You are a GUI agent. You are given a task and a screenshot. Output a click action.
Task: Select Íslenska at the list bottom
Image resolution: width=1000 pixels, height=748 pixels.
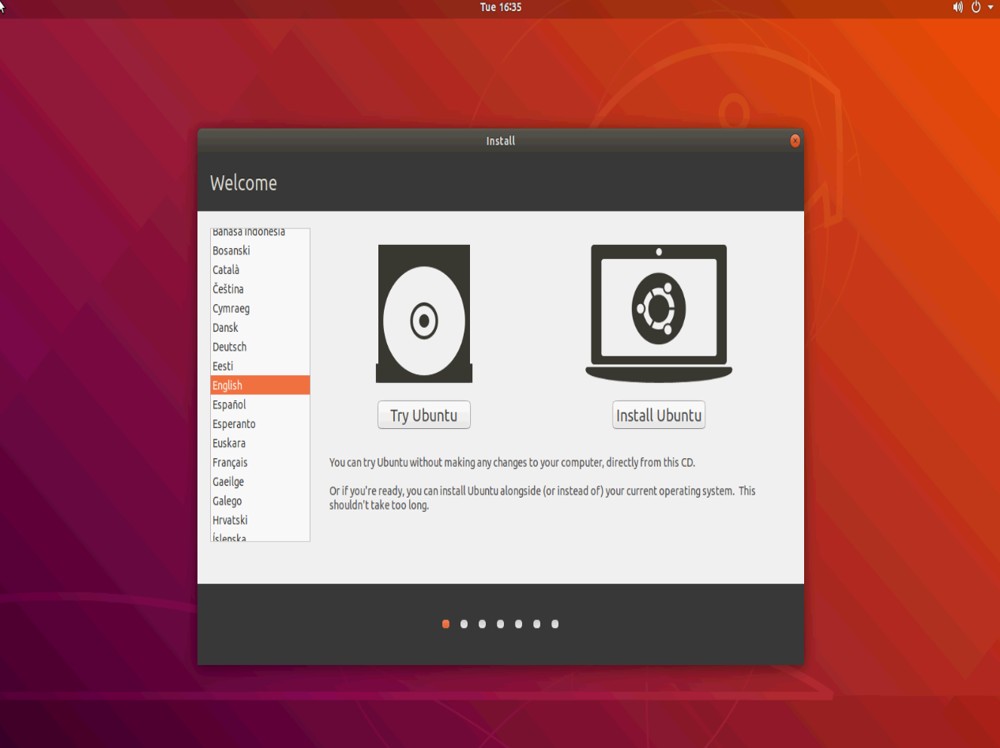click(x=260, y=536)
